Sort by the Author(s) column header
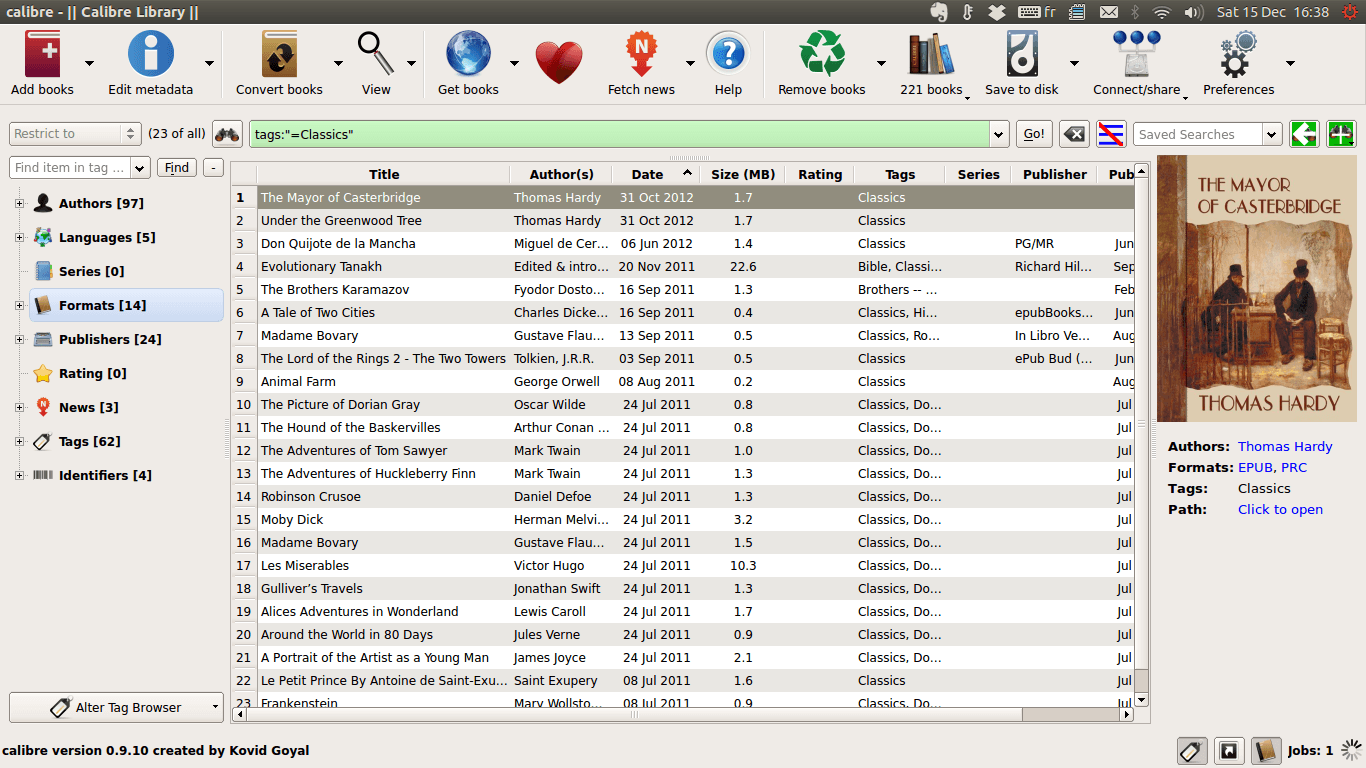 click(x=561, y=174)
